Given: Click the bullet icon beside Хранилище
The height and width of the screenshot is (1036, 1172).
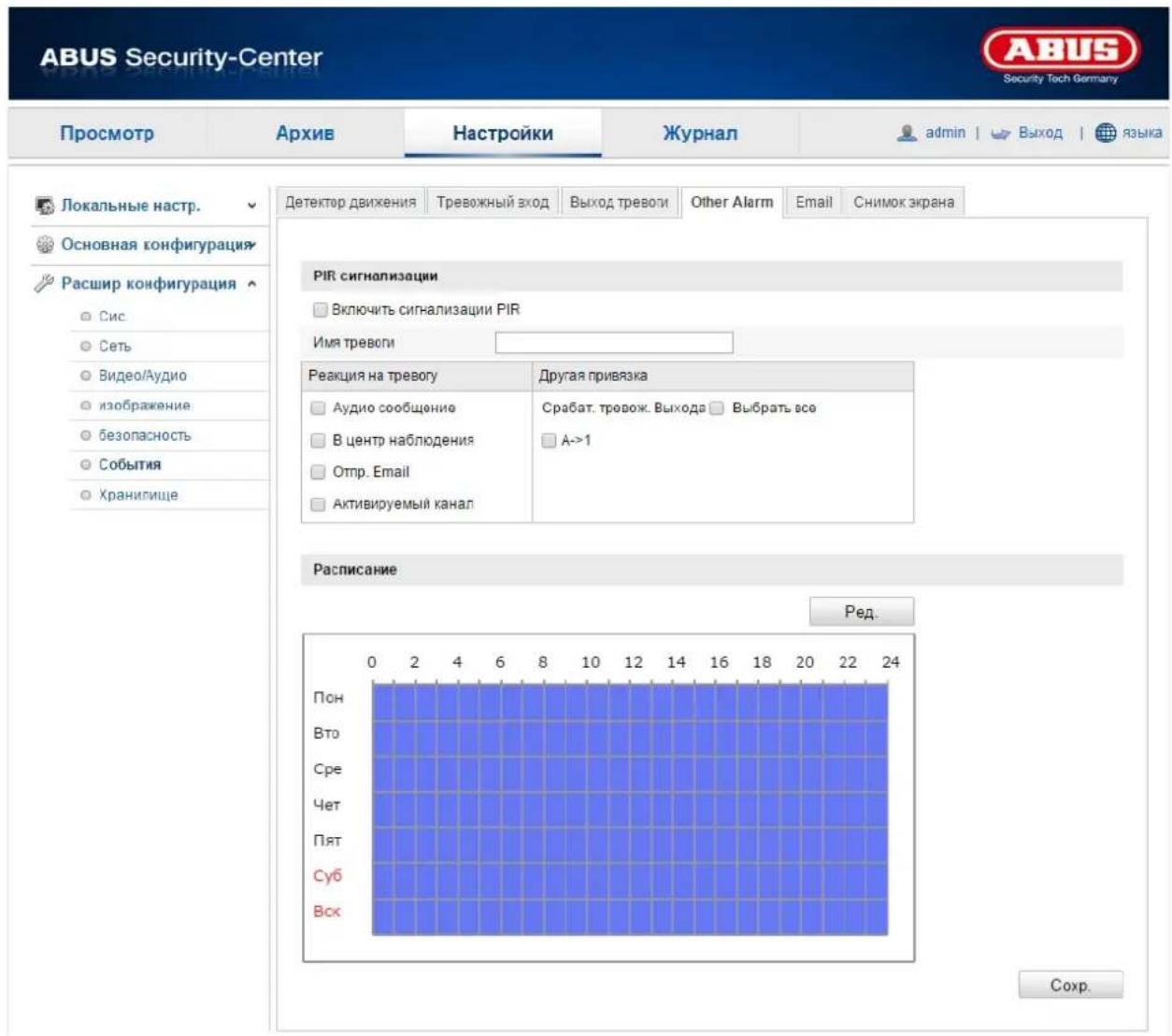Looking at the screenshot, I should click(x=86, y=495).
